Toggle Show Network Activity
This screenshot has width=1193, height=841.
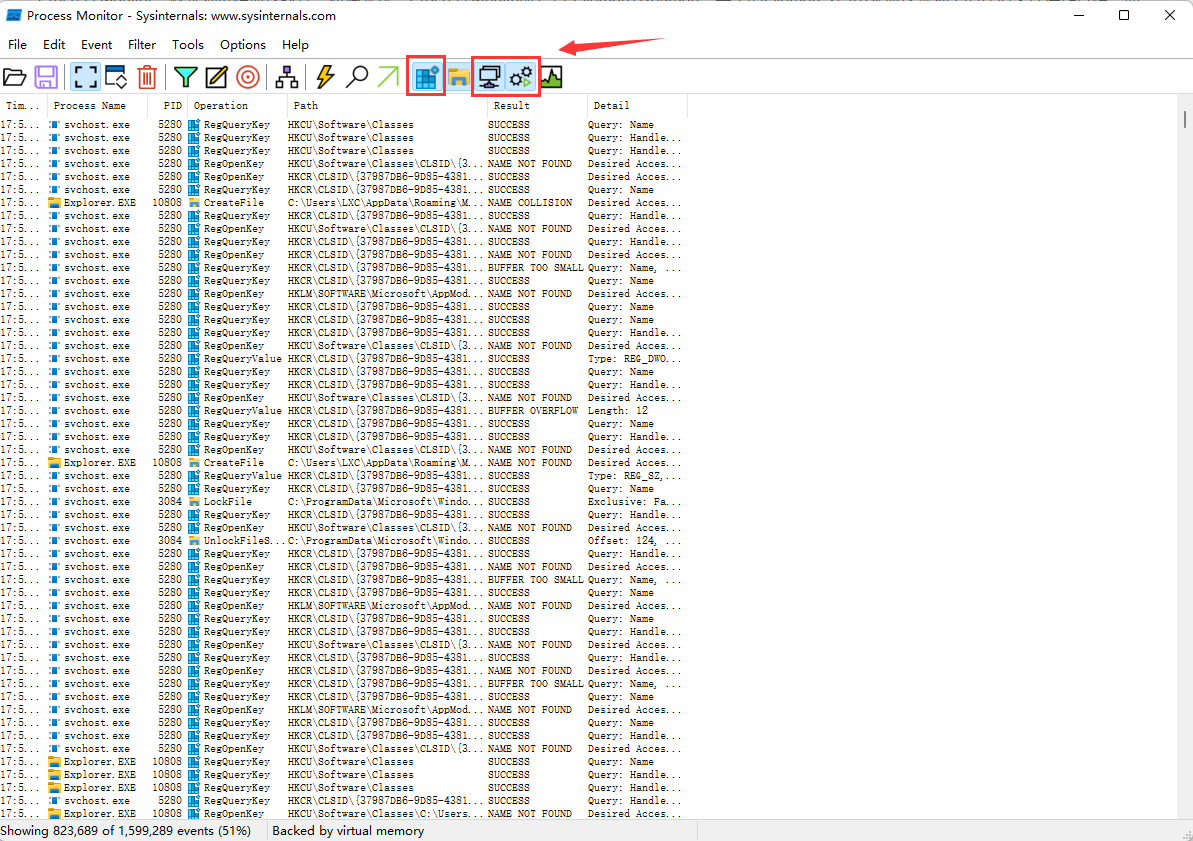[x=489, y=77]
